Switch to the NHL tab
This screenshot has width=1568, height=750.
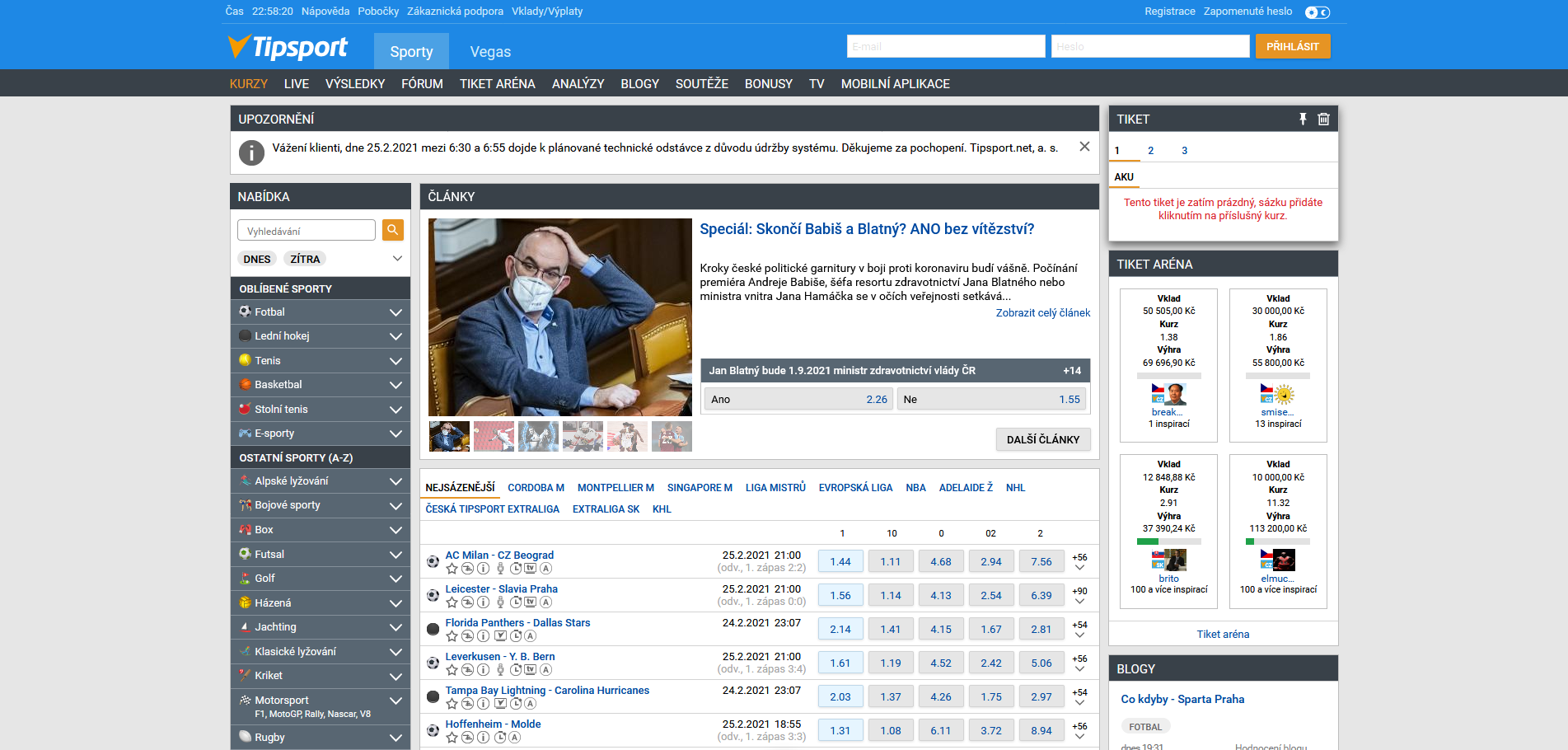(x=1015, y=488)
